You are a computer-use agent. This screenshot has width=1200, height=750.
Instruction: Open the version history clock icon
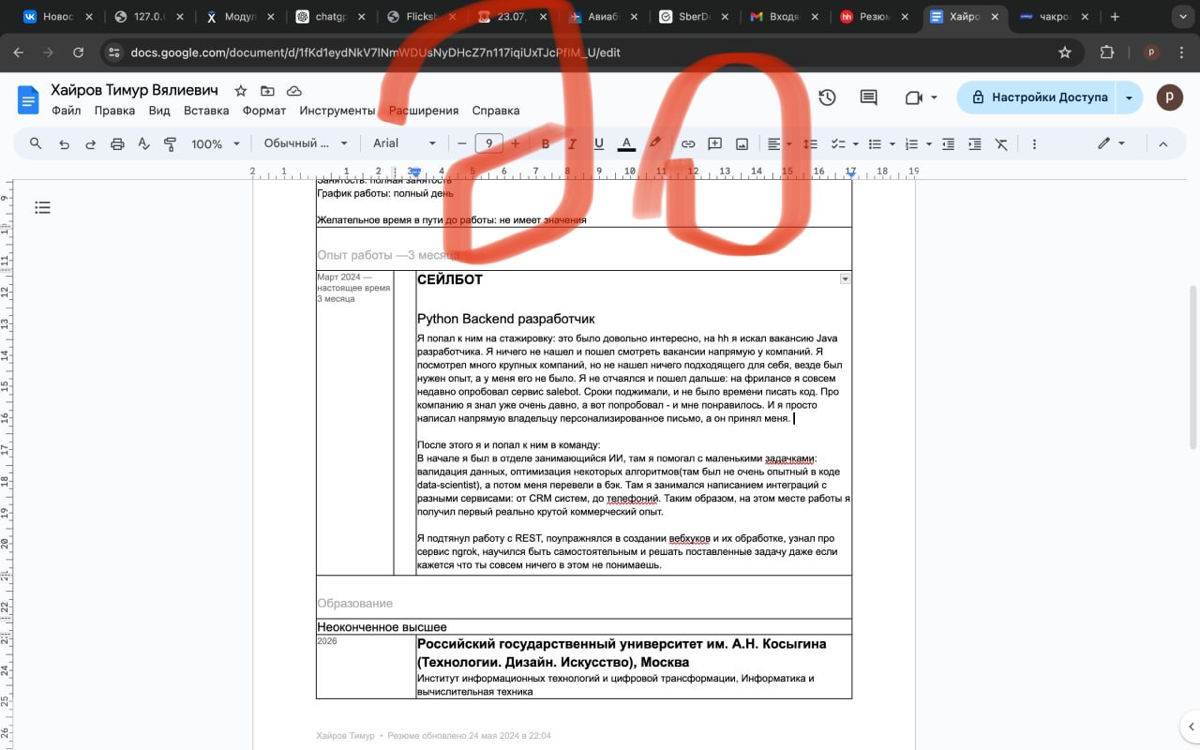(827, 98)
